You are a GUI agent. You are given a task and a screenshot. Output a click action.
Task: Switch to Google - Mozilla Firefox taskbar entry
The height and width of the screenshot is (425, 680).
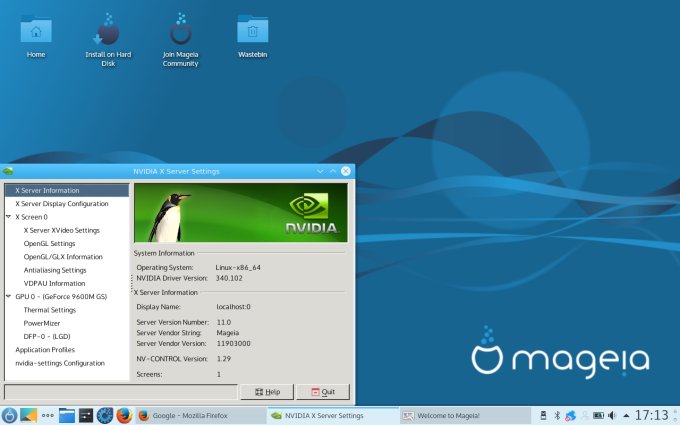[x=201, y=415]
